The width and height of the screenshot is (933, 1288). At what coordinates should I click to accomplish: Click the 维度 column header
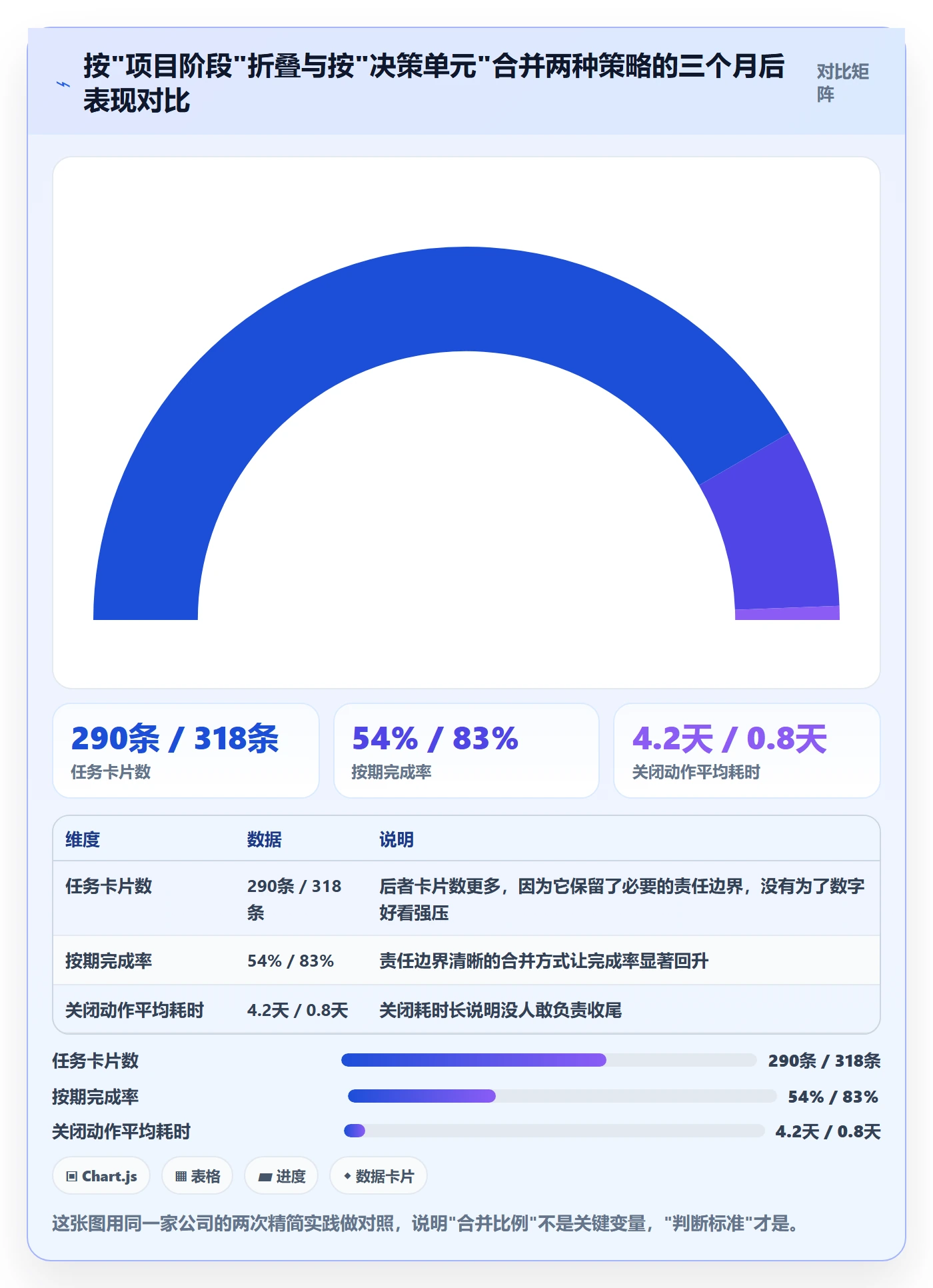(x=83, y=839)
